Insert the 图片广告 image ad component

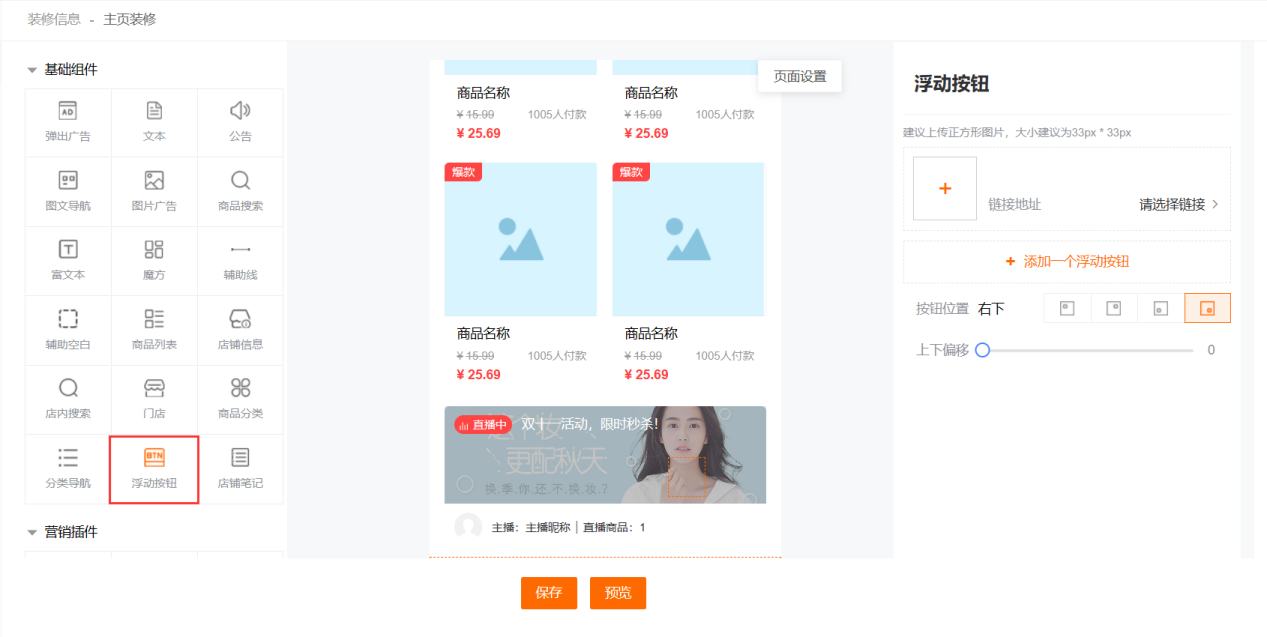coord(154,190)
